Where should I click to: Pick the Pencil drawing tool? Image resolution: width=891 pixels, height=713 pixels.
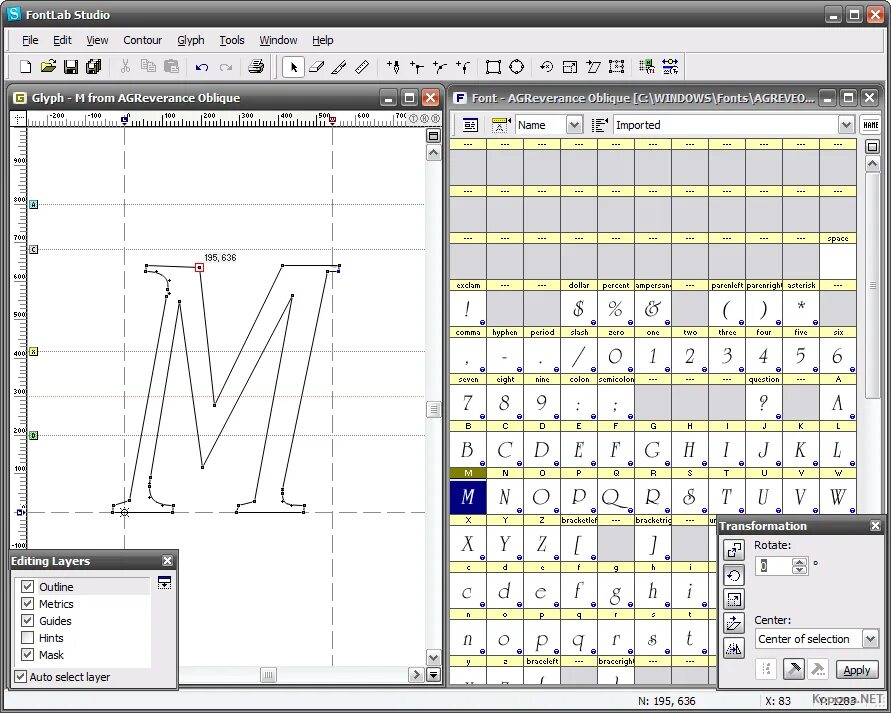(340, 67)
